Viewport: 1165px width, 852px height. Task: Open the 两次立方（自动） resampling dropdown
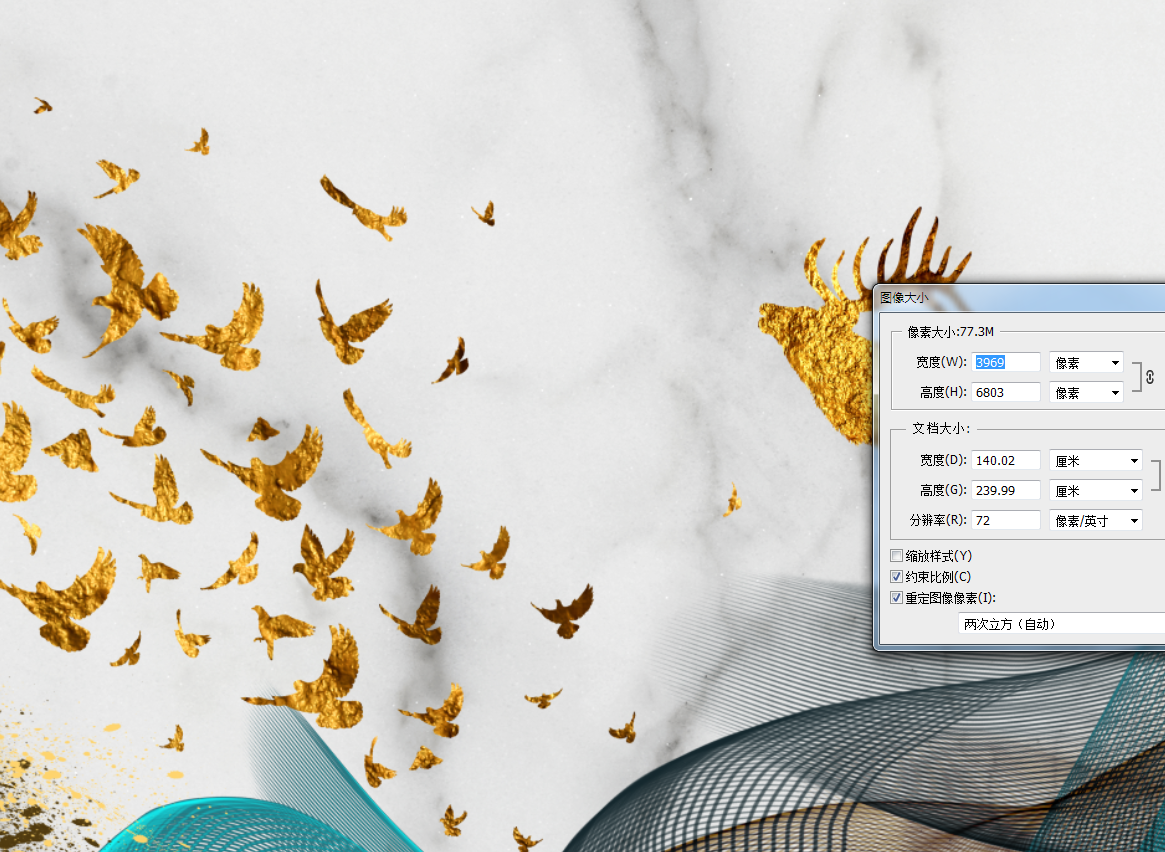(1062, 624)
